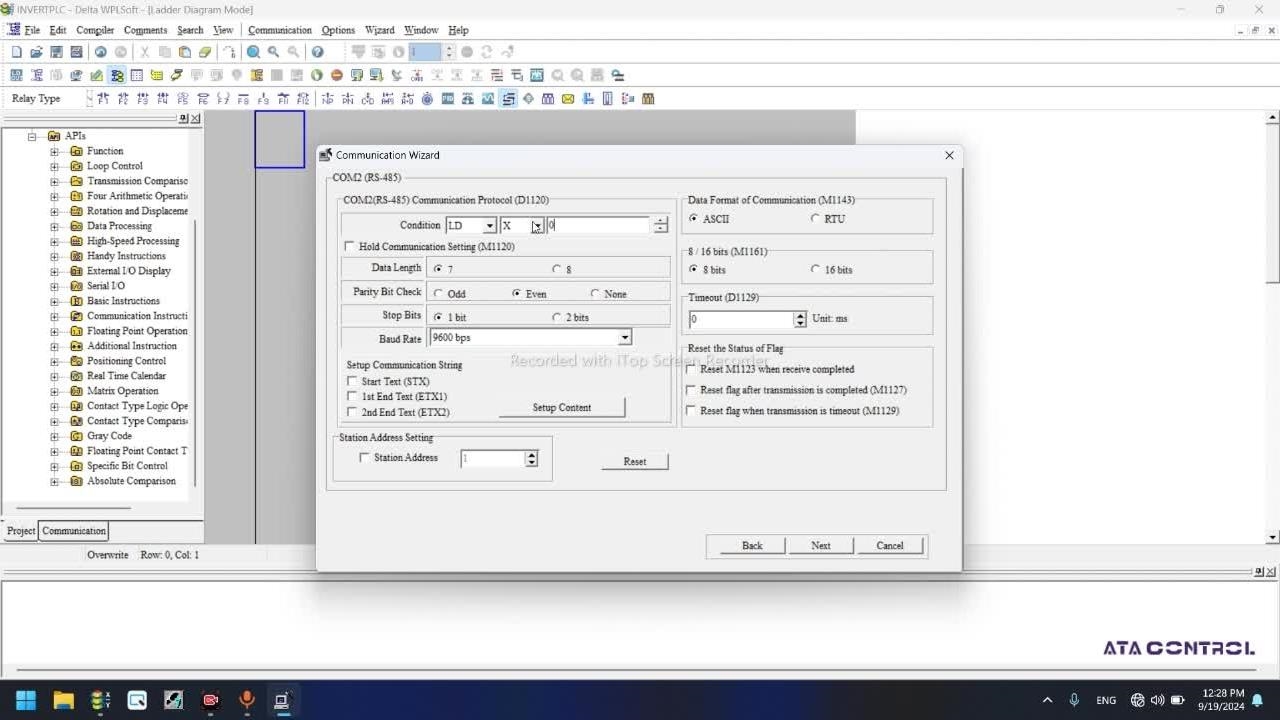Click the Setup Content button
The image size is (1280, 720).
coord(561,408)
